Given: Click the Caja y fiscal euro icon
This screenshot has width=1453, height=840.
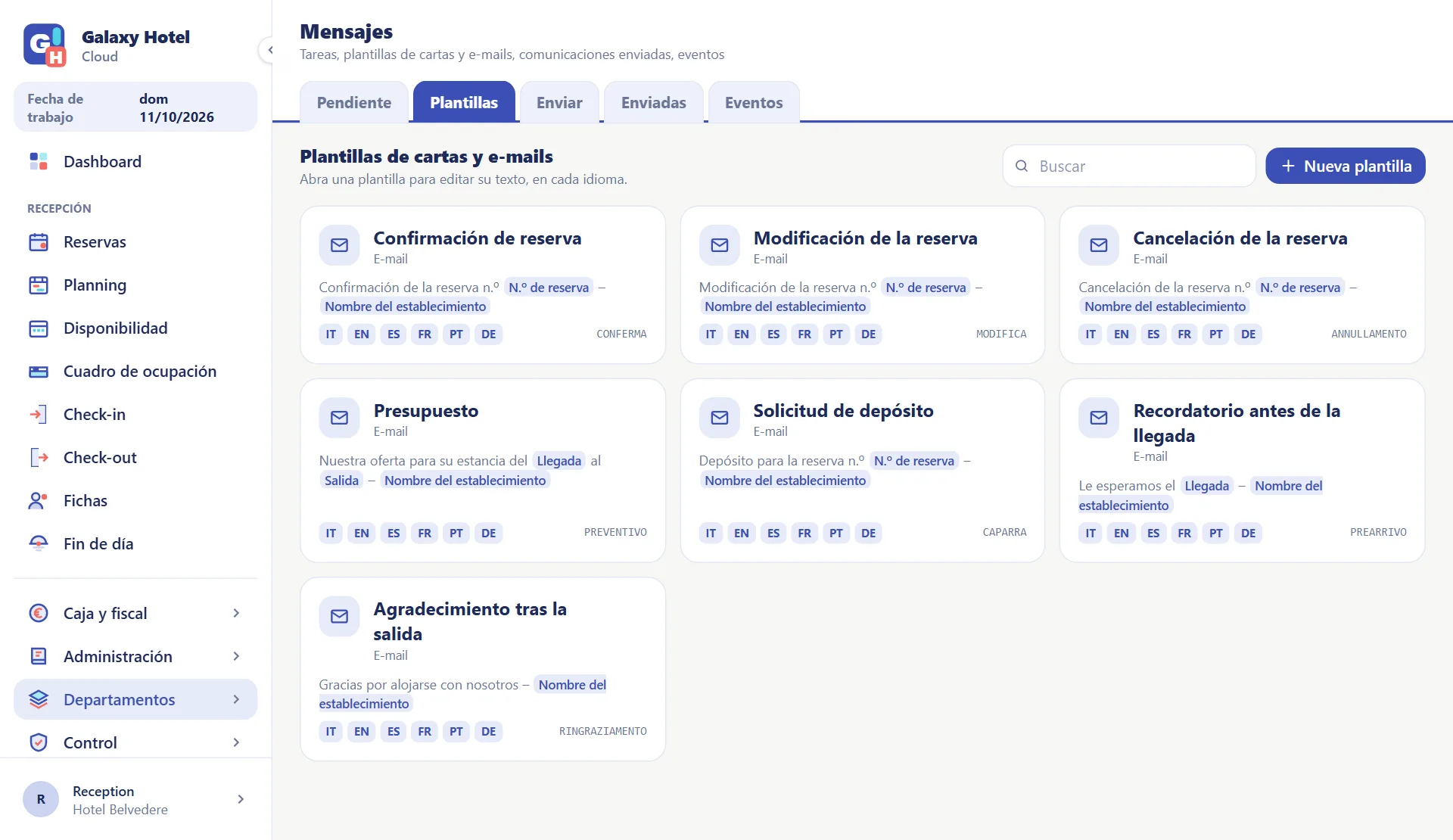Looking at the screenshot, I should coord(39,613).
